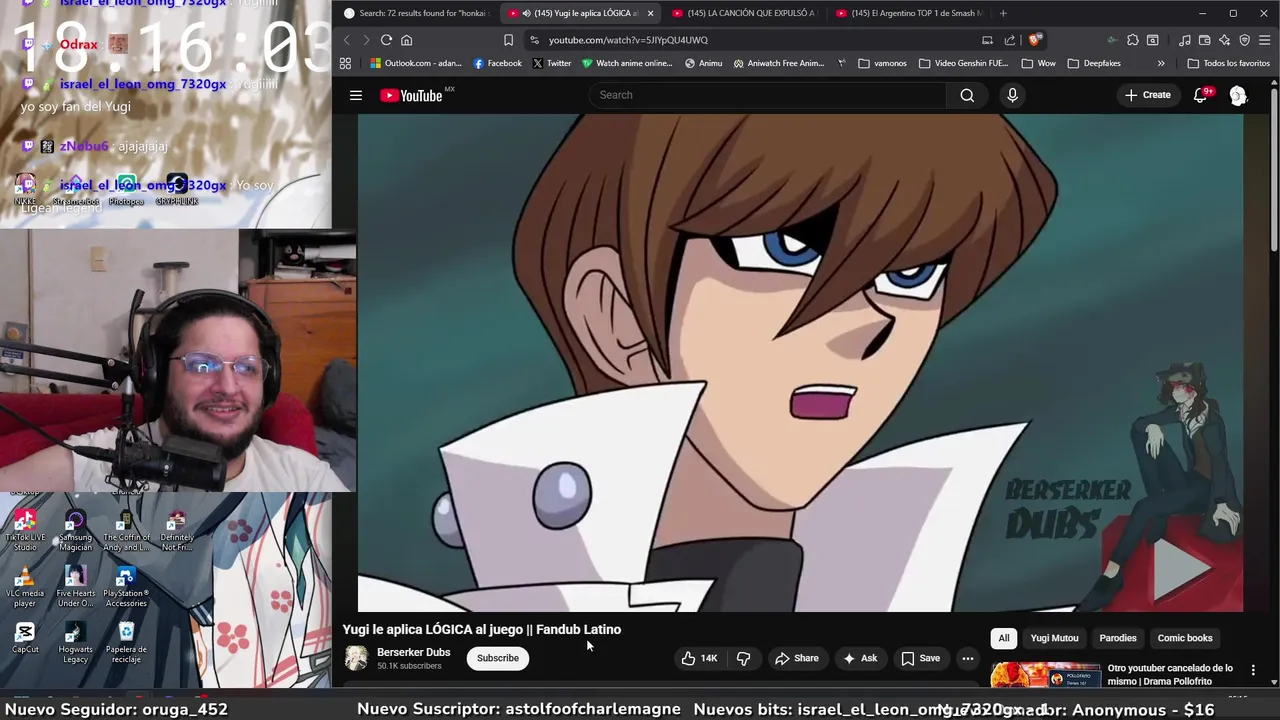The height and width of the screenshot is (720, 1280).
Task: Open the Facebook bookmark
Action: coord(497,63)
